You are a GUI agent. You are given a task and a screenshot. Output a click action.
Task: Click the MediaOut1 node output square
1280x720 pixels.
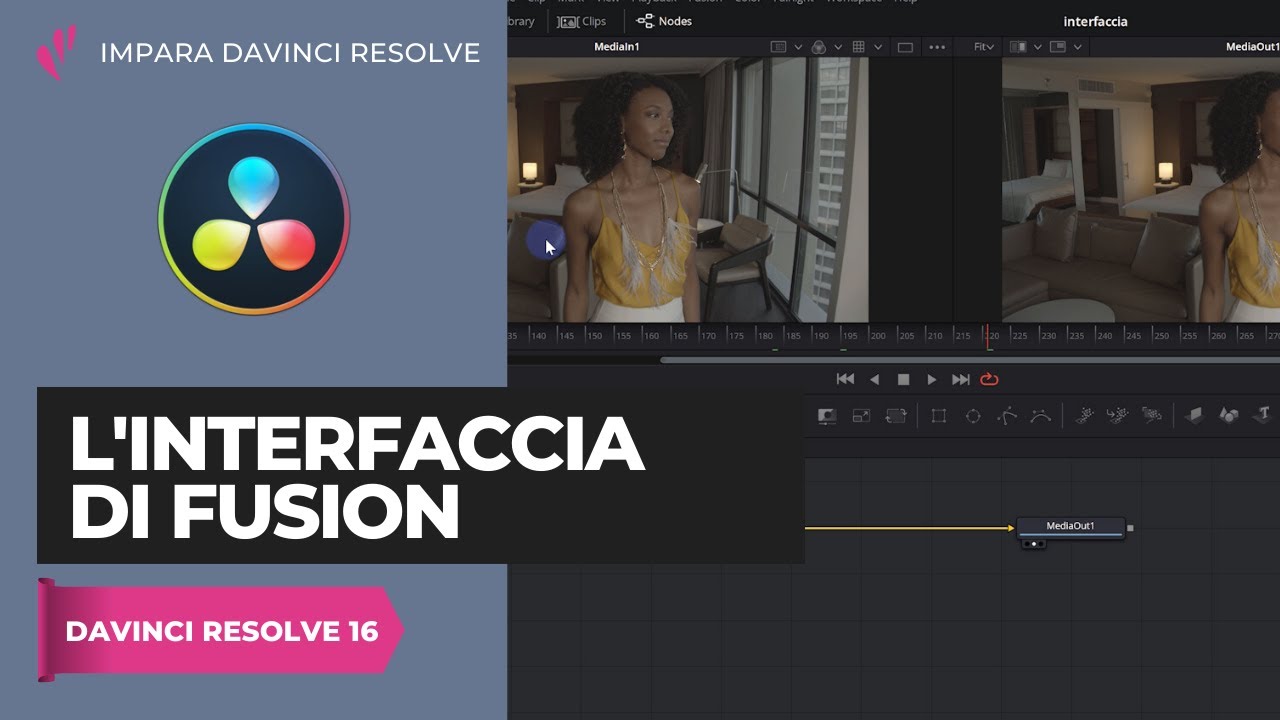coord(1130,527)
